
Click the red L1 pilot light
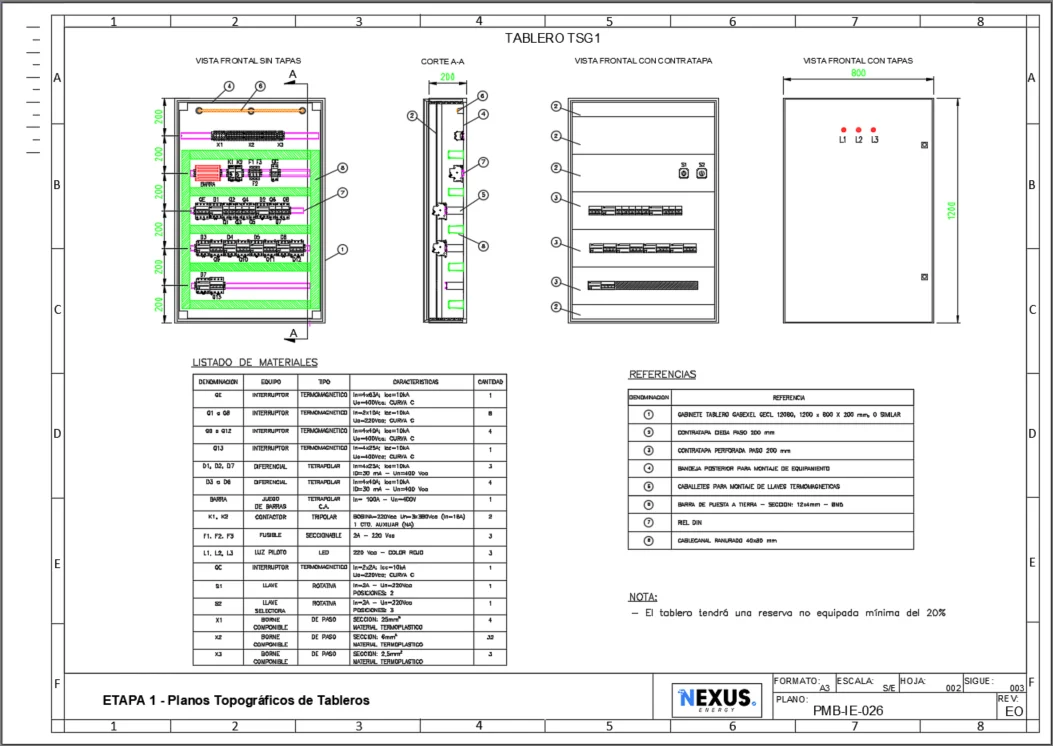(x=845, y=129)
